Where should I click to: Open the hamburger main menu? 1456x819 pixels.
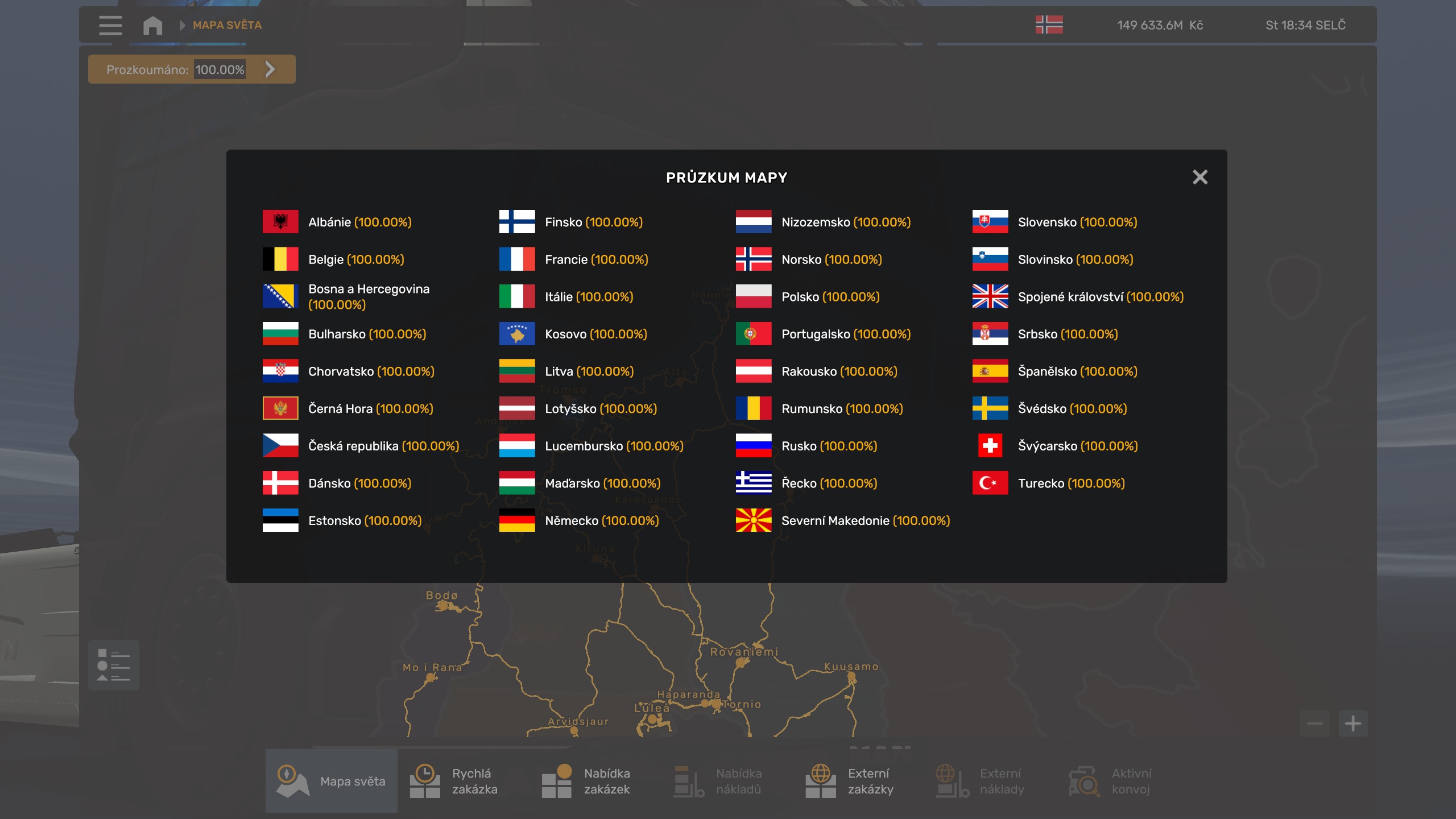110,25
